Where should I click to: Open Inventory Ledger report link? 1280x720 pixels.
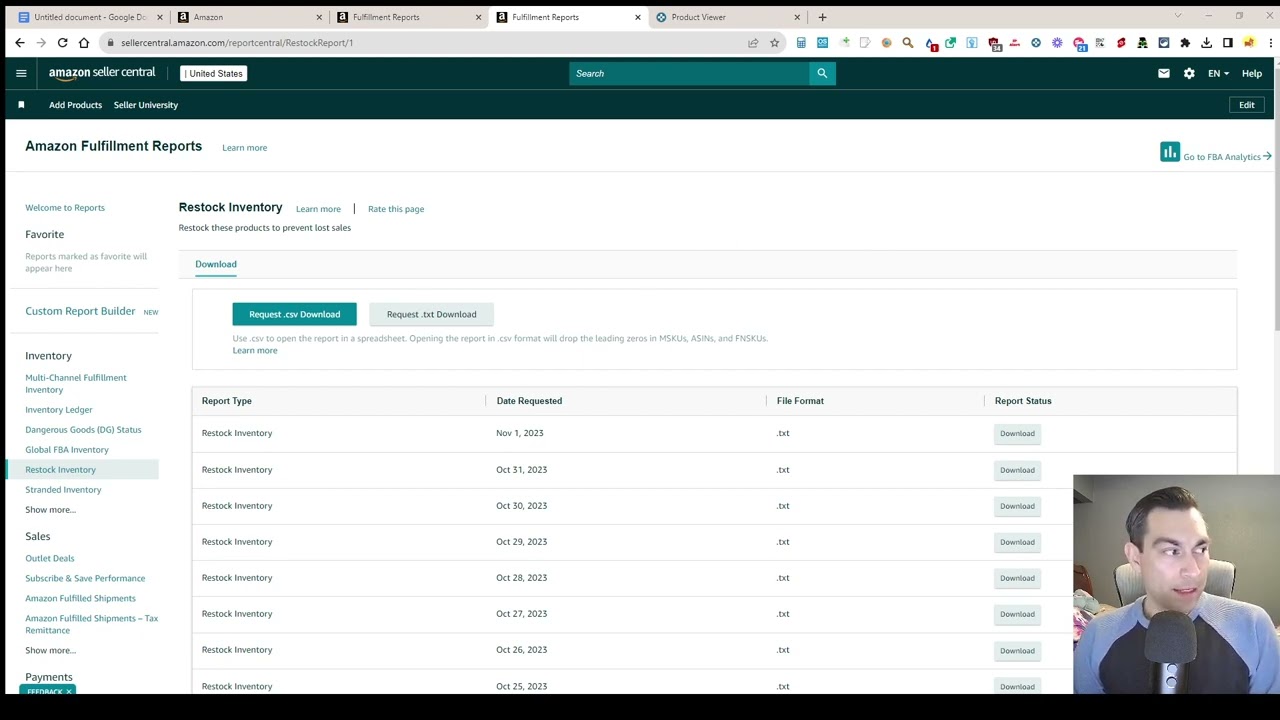pyautogui.click(x=59, y=410)
